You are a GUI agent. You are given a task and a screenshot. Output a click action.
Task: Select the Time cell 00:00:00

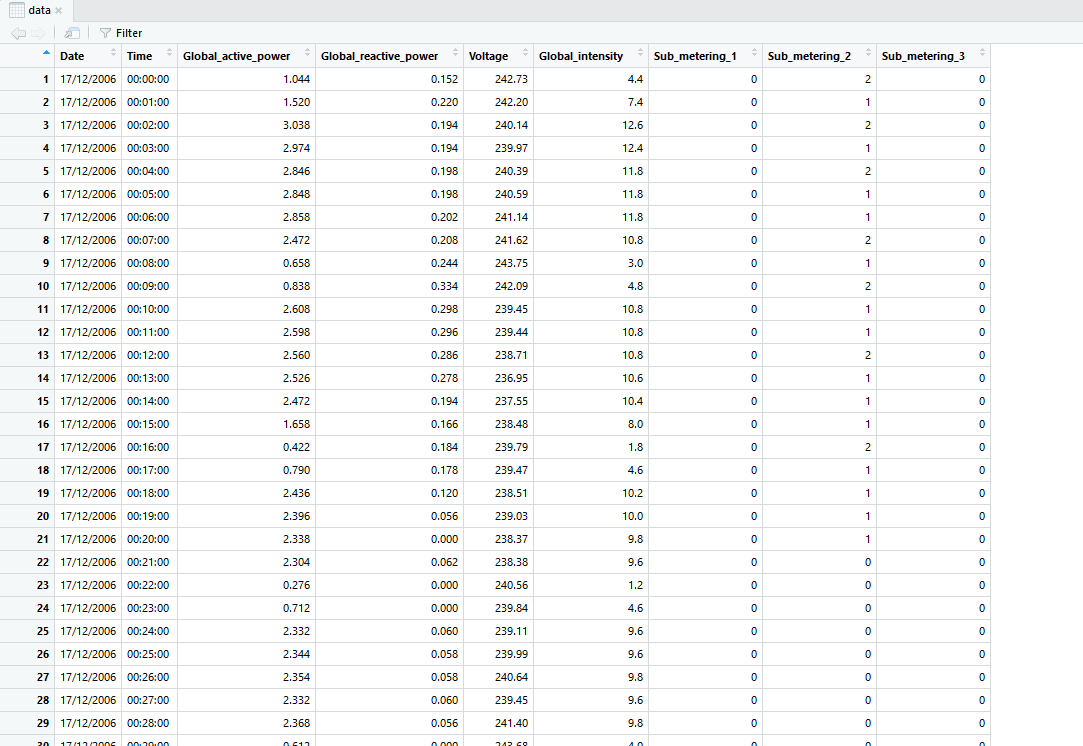pyautogui.click(x=148, y=79)
